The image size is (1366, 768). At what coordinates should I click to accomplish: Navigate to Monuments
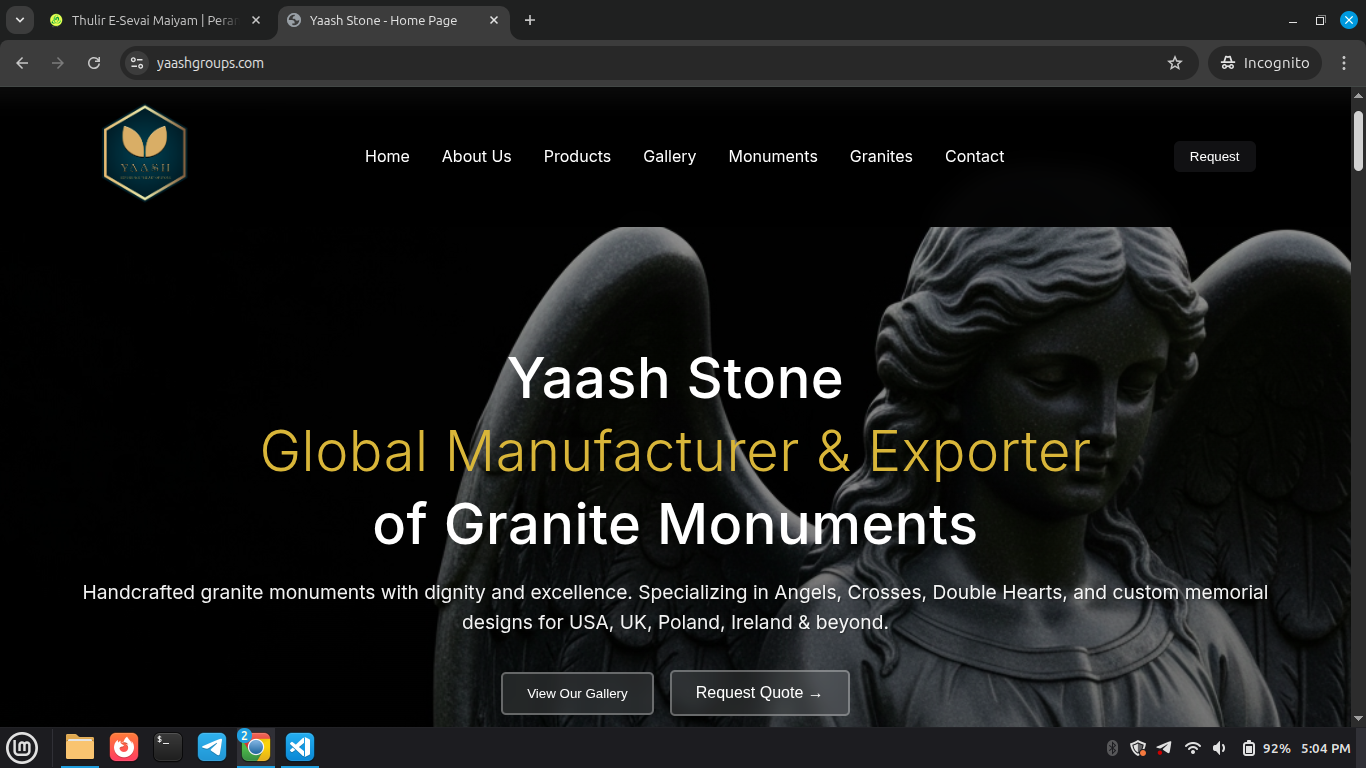coord(773,156)
